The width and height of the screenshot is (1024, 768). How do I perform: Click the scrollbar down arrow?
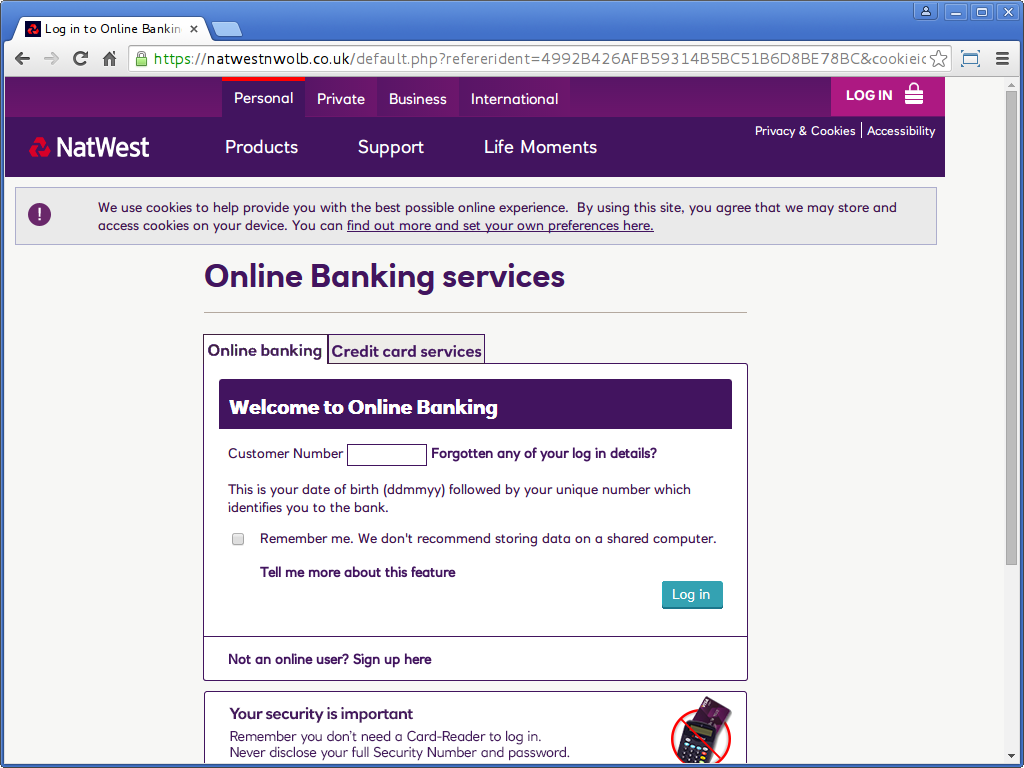(1011, 756)
